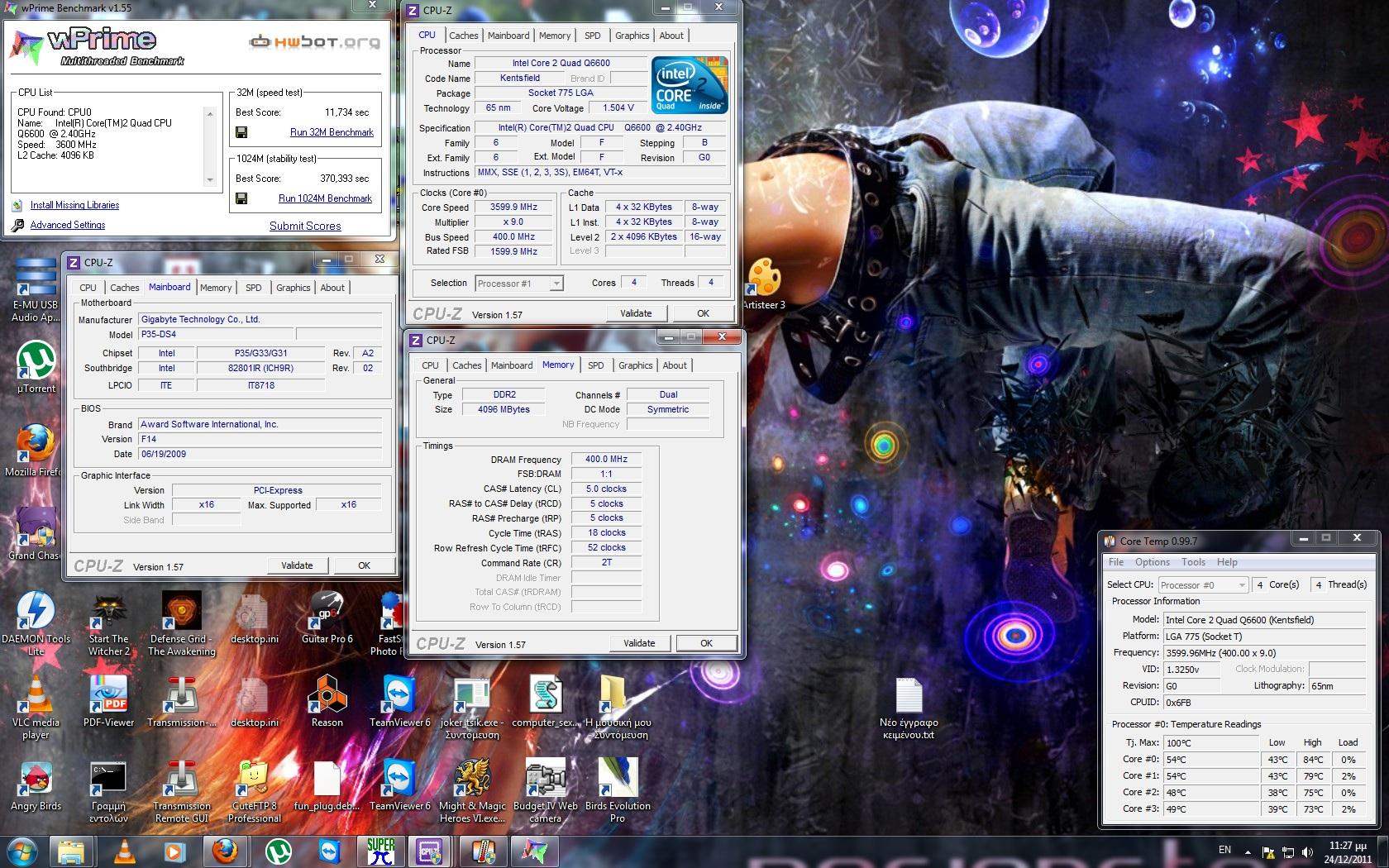Open Start The Witcher 2 shortcut

(108, 623)
